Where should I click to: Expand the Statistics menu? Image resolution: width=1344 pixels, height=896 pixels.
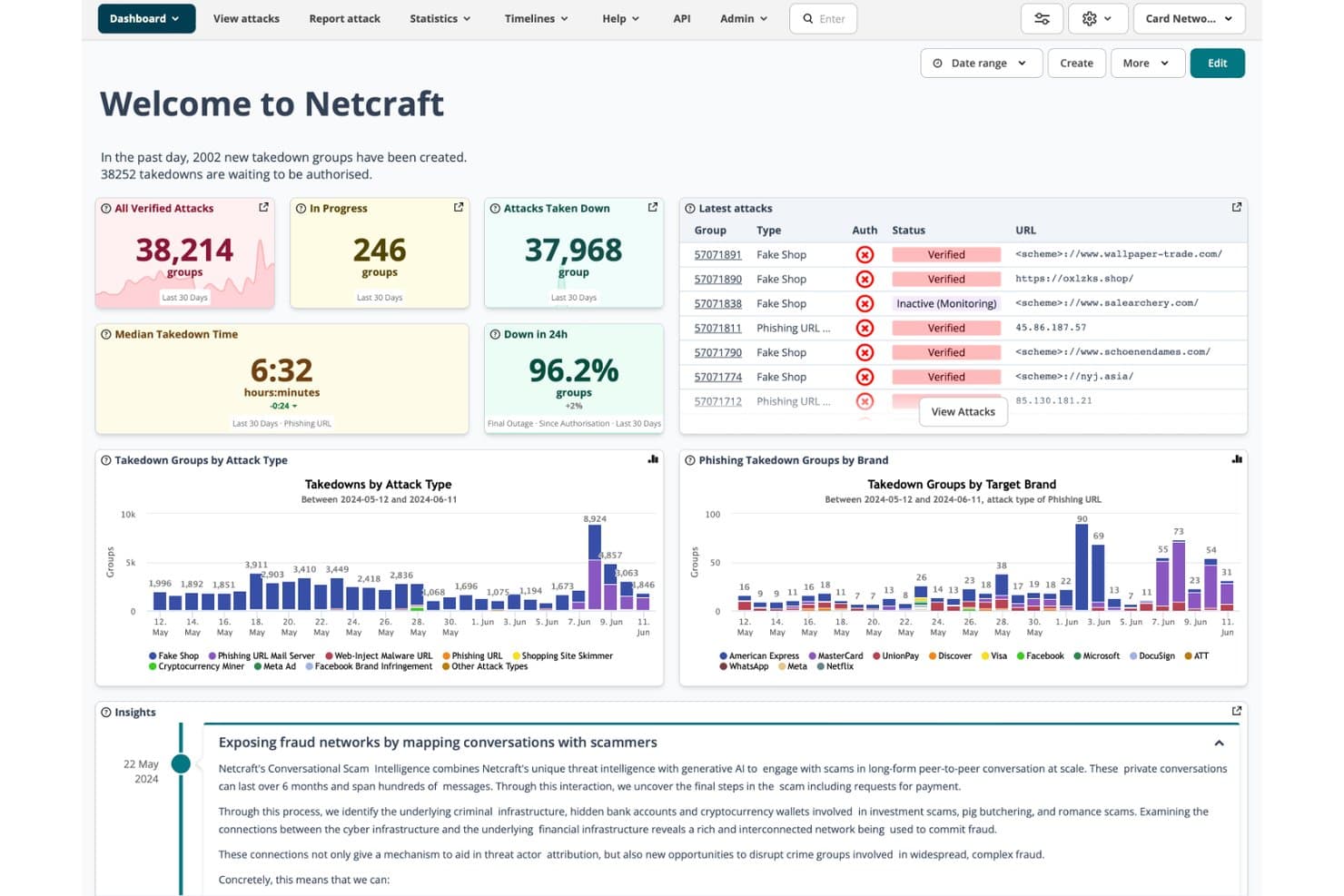440,19
